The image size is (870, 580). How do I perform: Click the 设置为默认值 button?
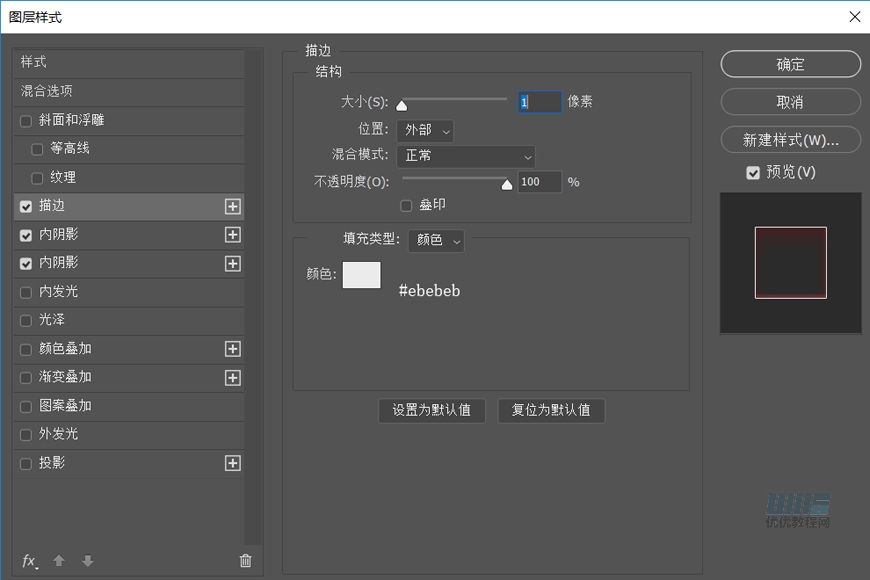(x=432, y=411)
